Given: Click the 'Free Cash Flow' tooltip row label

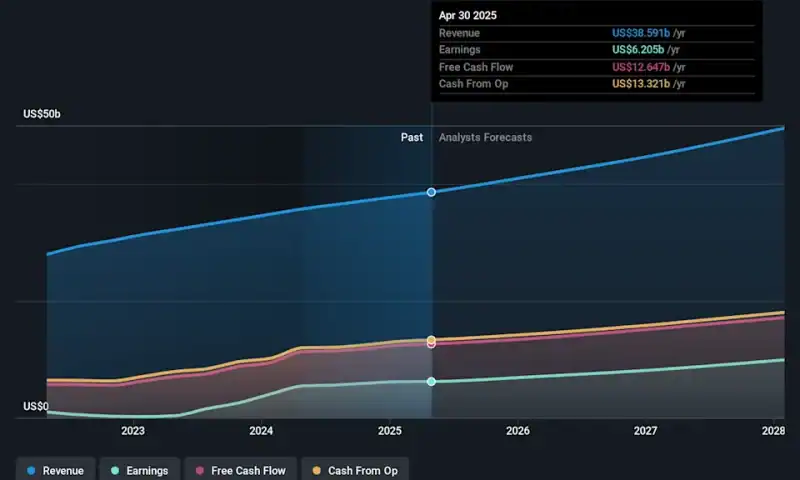Looking at the screenshot, I should pos(476,67).
